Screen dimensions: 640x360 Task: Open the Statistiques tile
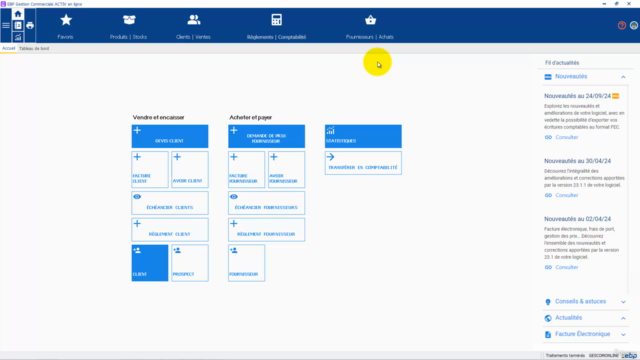coord(363,136)
